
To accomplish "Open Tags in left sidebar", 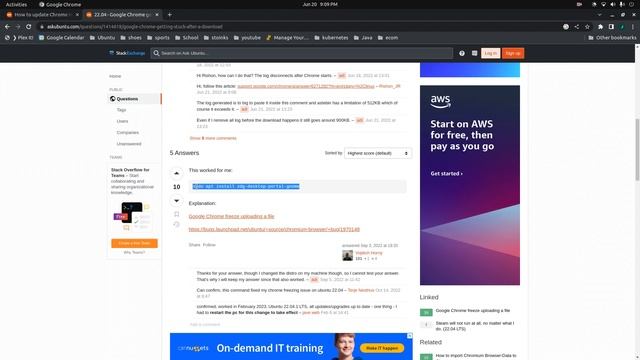I will click(122, 110).
